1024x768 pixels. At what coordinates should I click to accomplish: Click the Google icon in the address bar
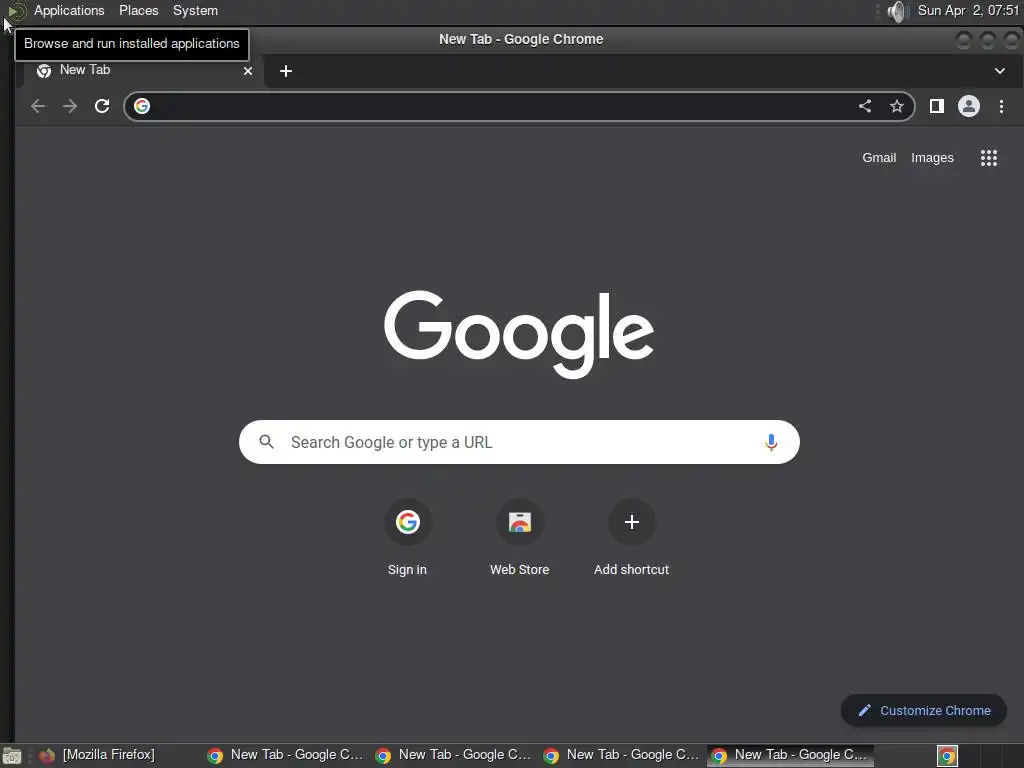(142, 106)
